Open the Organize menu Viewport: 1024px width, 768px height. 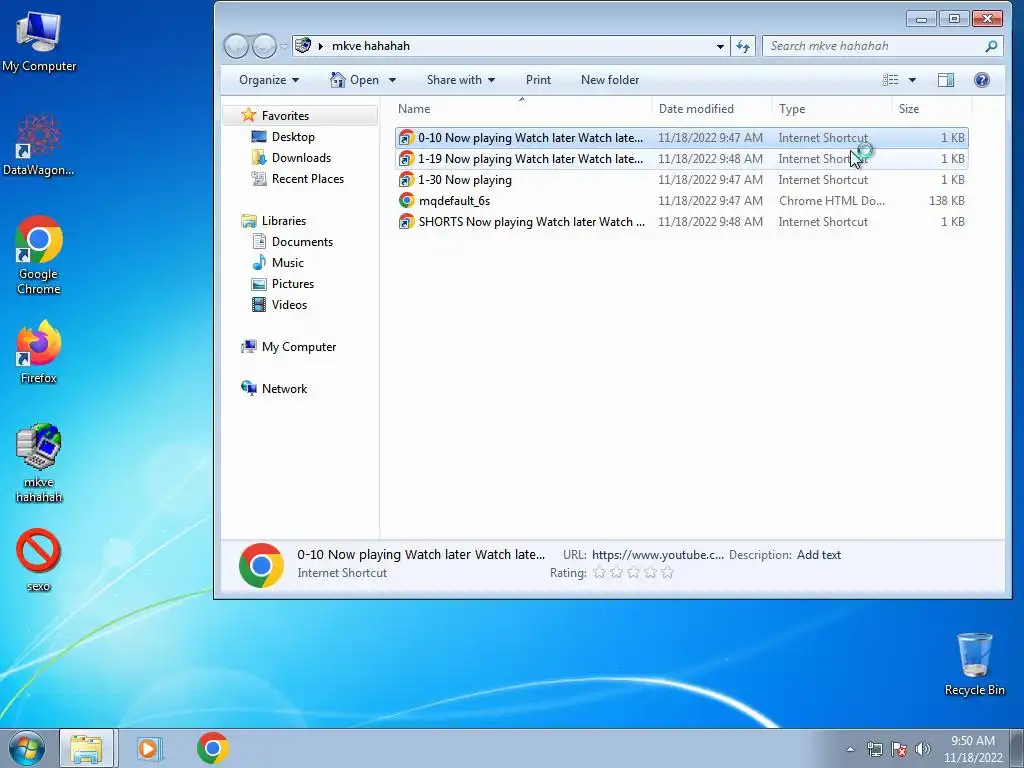pyautogui.click(x=268, y=80)
